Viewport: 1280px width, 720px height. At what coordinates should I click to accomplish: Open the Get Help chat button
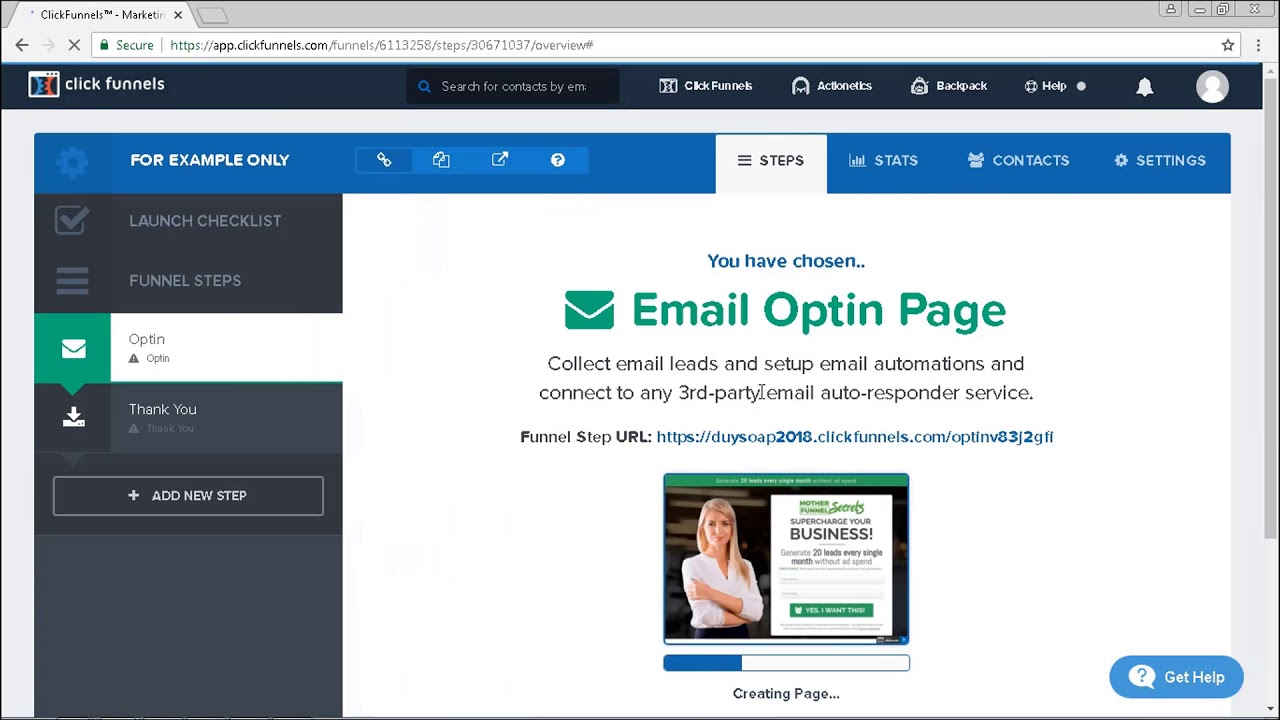(1176, 677)
